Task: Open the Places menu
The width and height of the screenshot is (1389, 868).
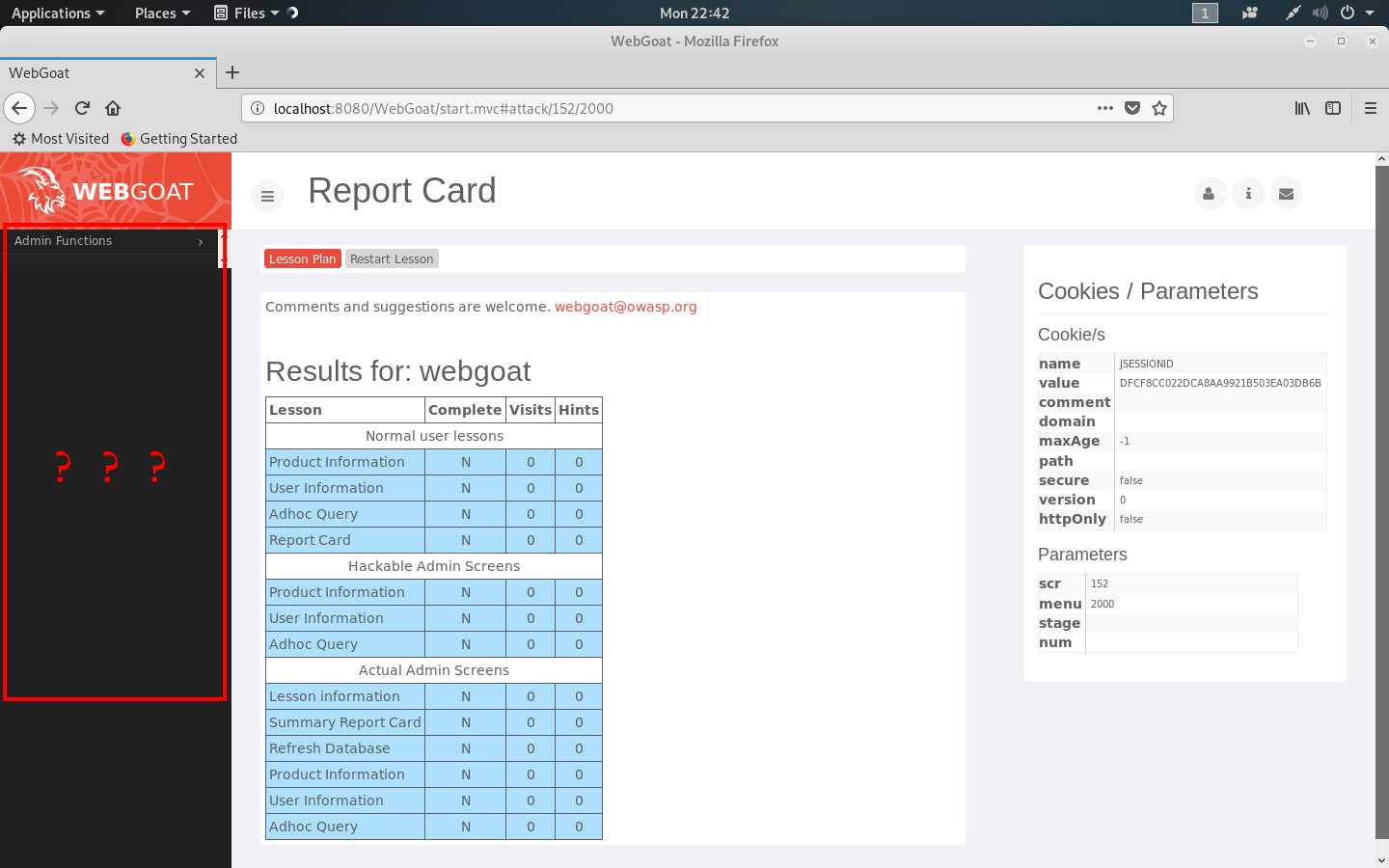Action: coord(162,13)
